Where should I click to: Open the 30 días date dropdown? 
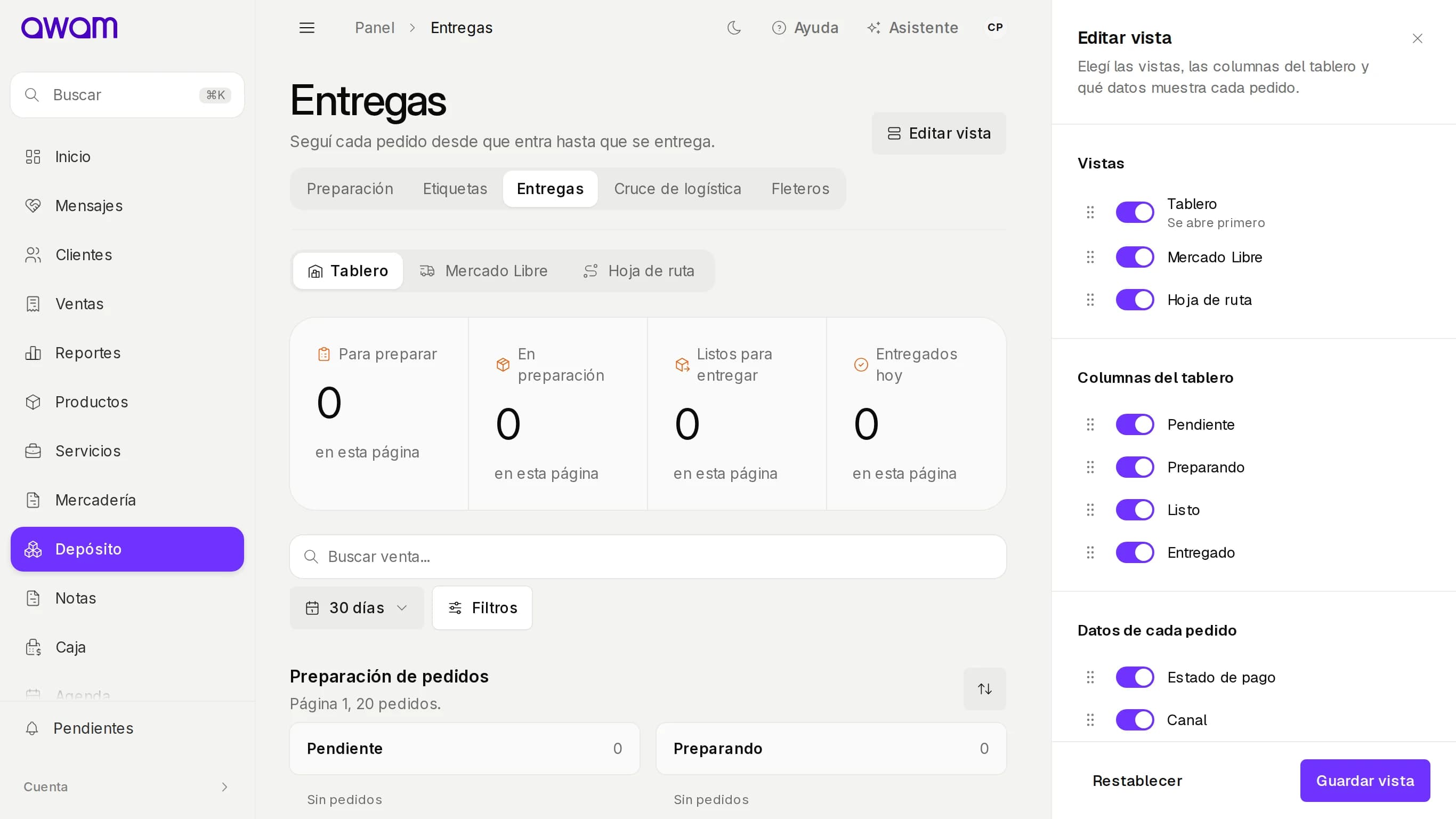pos(357,608)
